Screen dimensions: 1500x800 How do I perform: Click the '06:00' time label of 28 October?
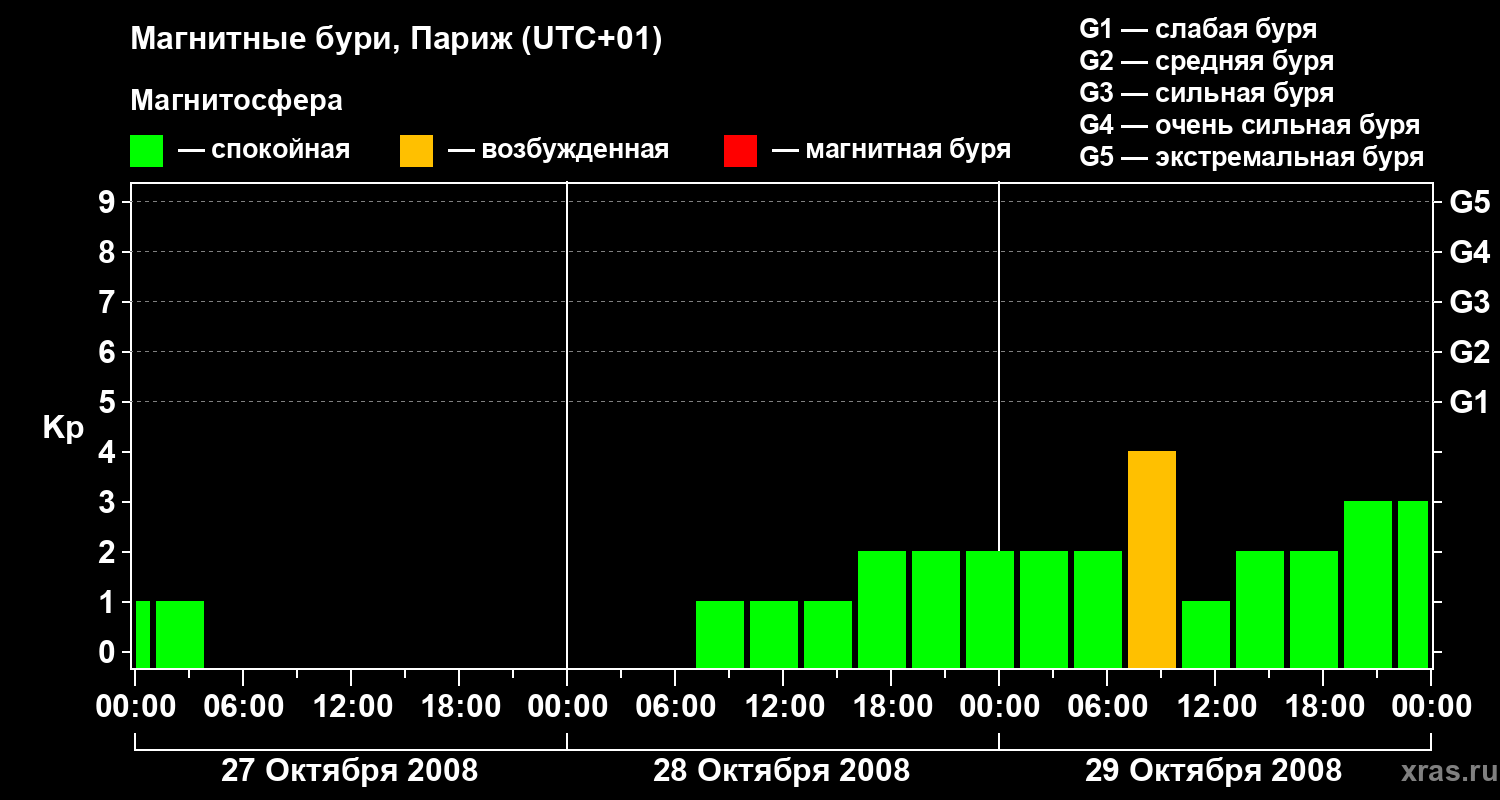(675, 706)
